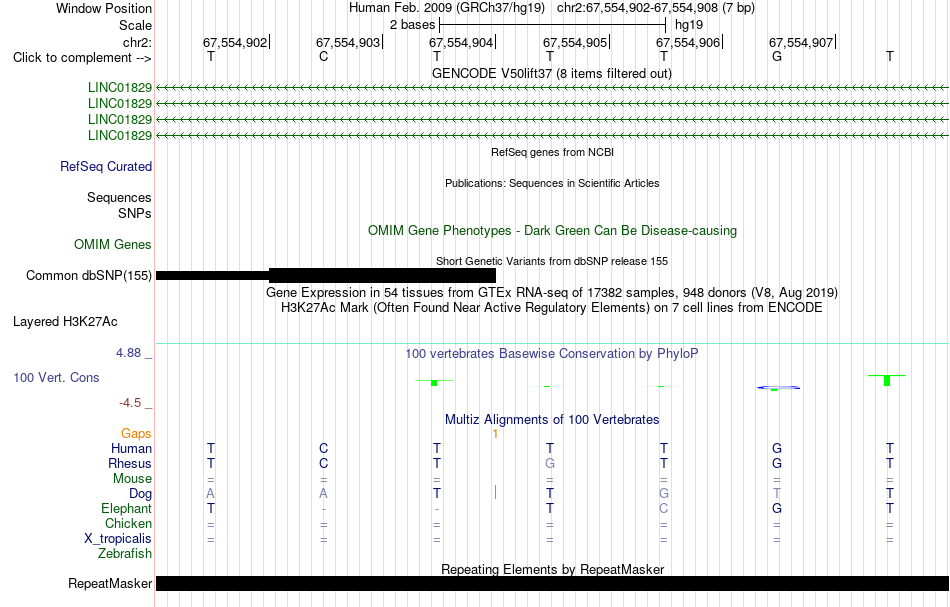The height and width of the screenshot is (607, 950).
Task: Click the -4.5 PhyloP lower scale value
Action: pos(130,403)
